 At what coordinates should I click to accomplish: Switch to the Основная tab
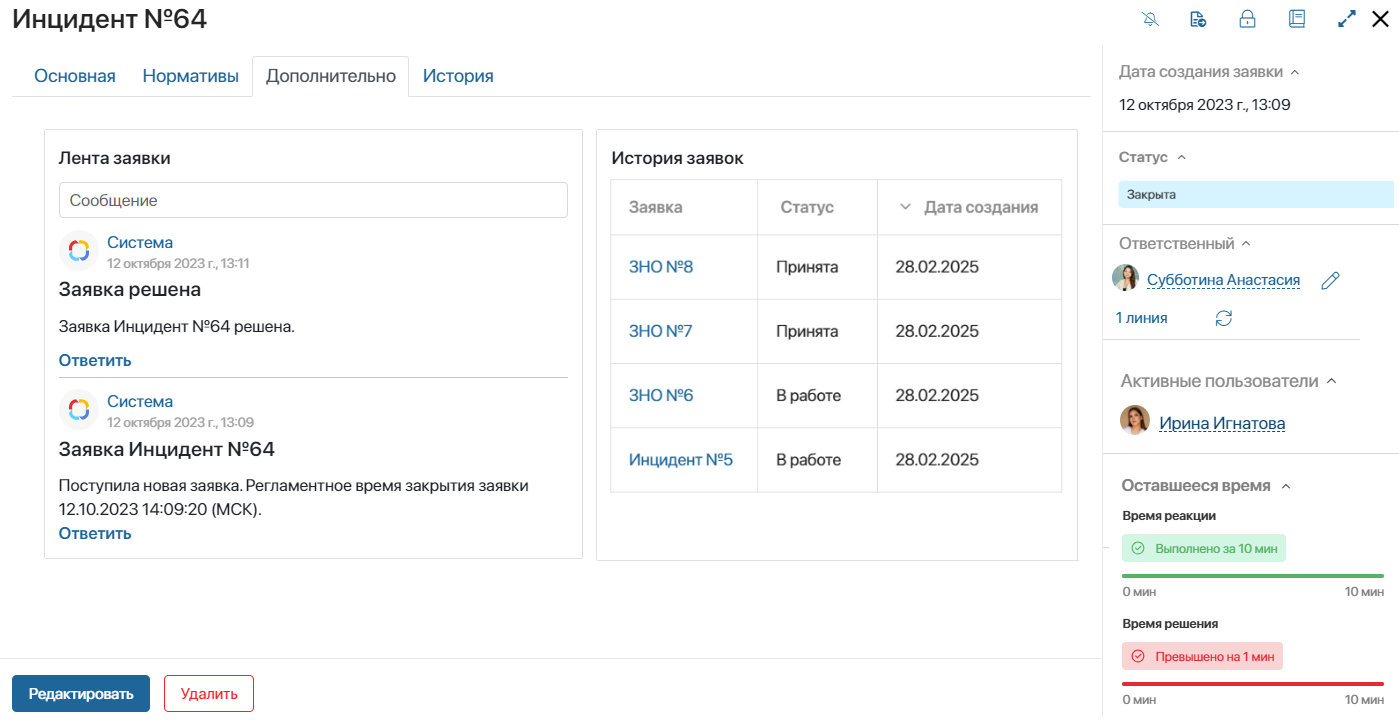point(75,76)
